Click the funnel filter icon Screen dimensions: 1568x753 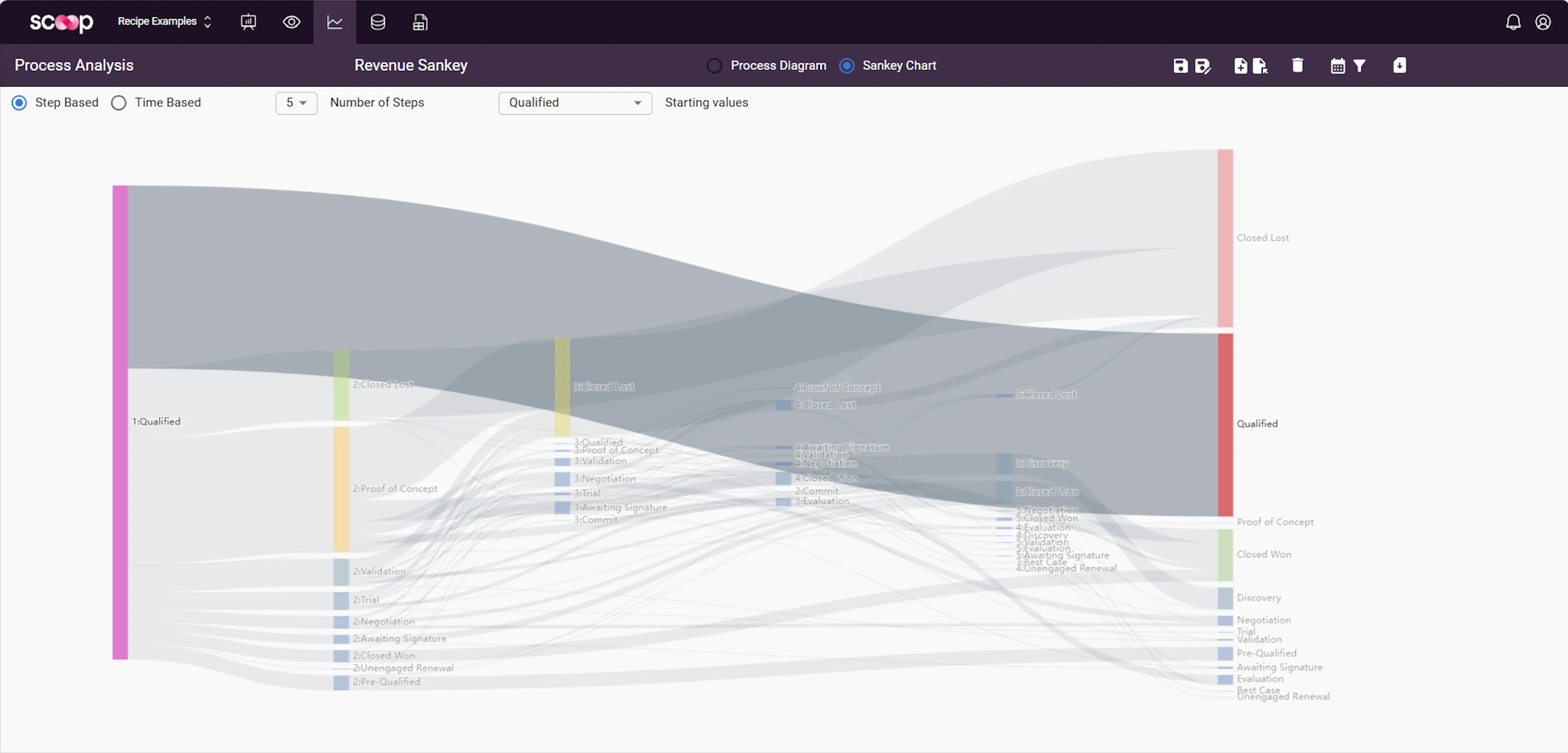pos(1359,66)
